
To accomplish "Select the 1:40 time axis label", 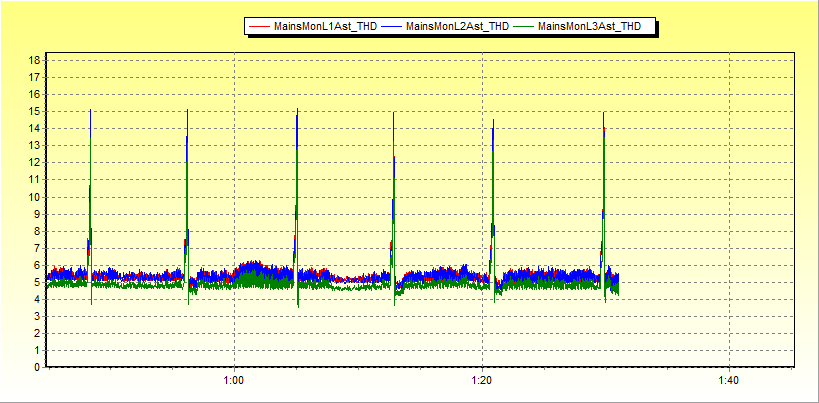I will 728,381.
